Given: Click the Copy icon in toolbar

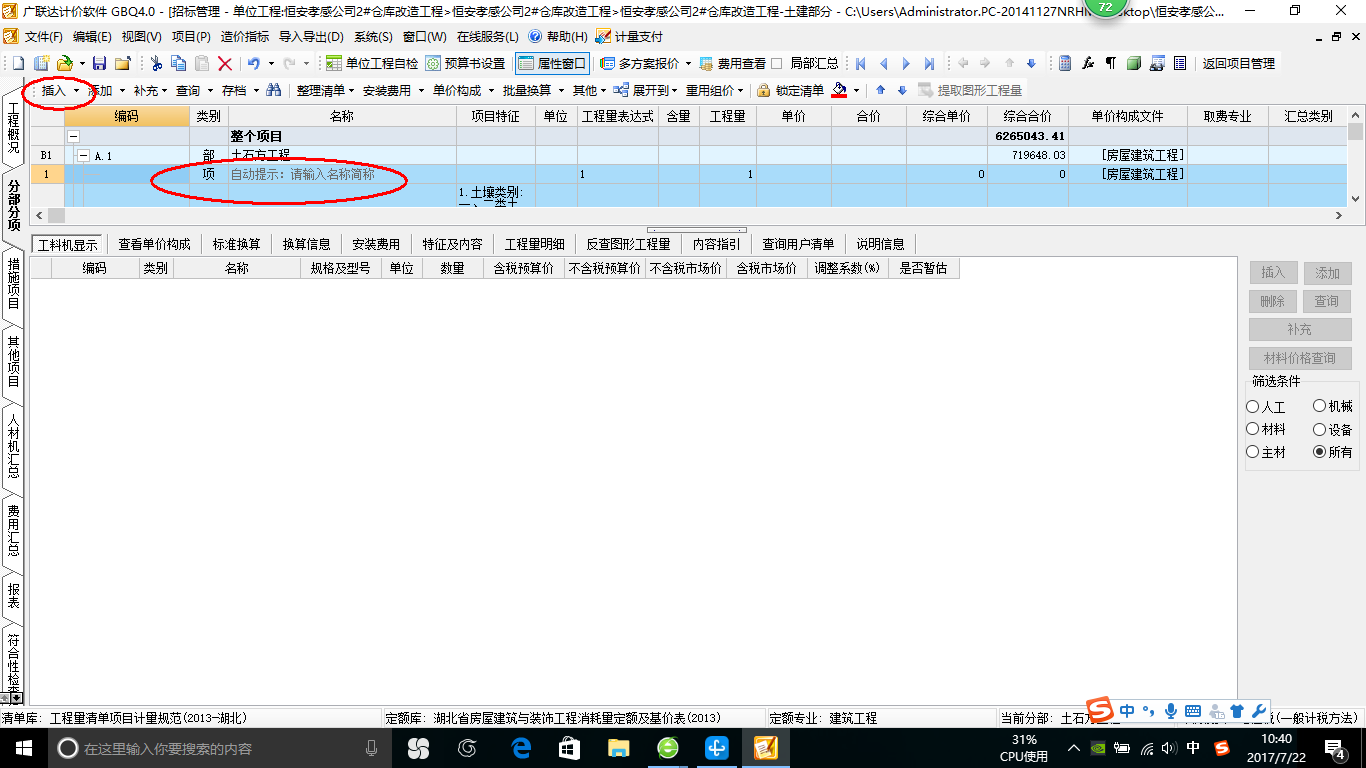Looking at the screenshot, I should (x=179, y=63).
